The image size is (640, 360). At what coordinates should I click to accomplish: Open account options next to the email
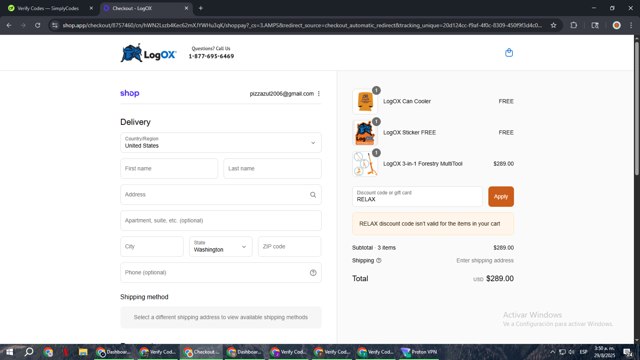tap(319, 93)
